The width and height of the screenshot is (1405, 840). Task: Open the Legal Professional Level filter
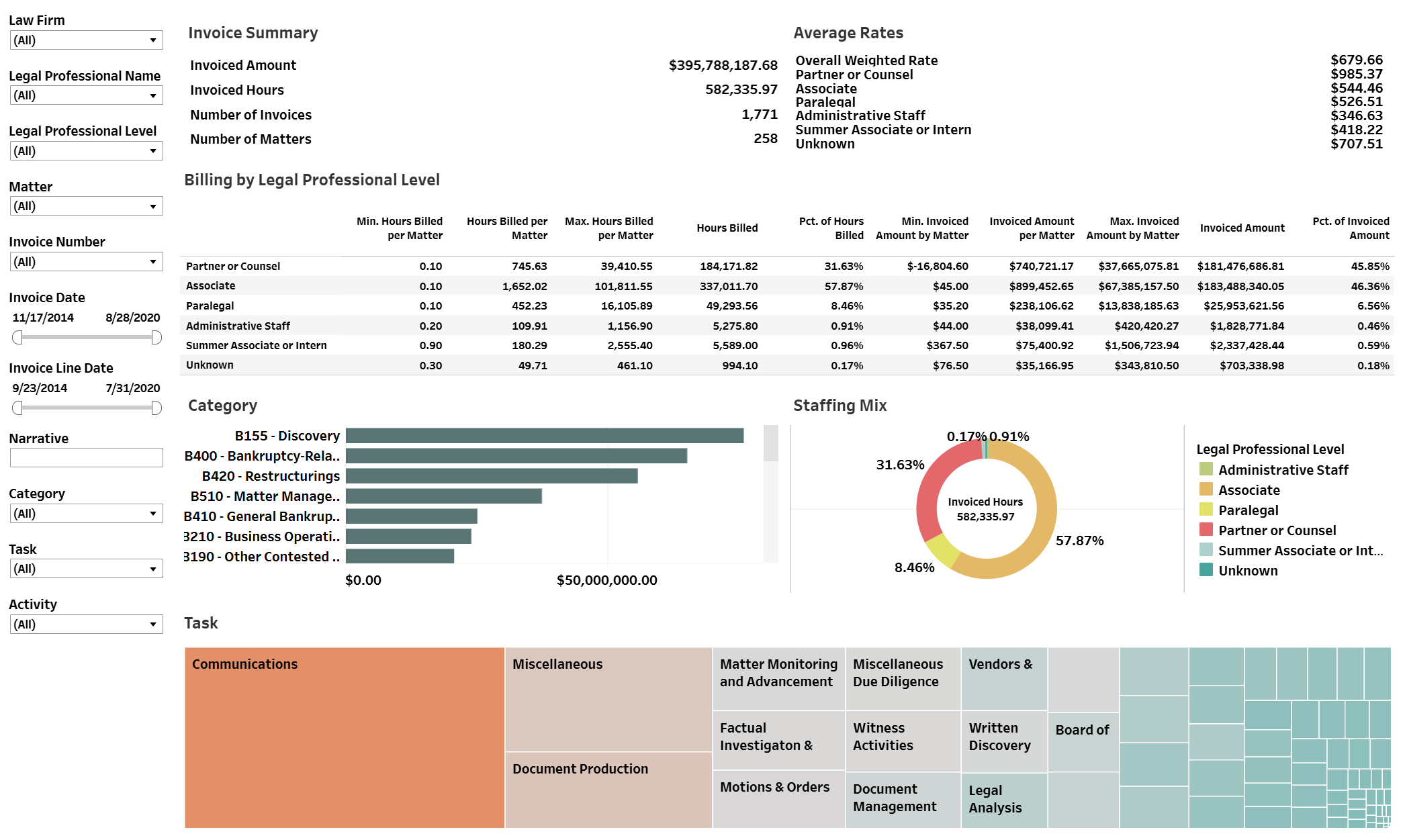(x=86, y=151)
